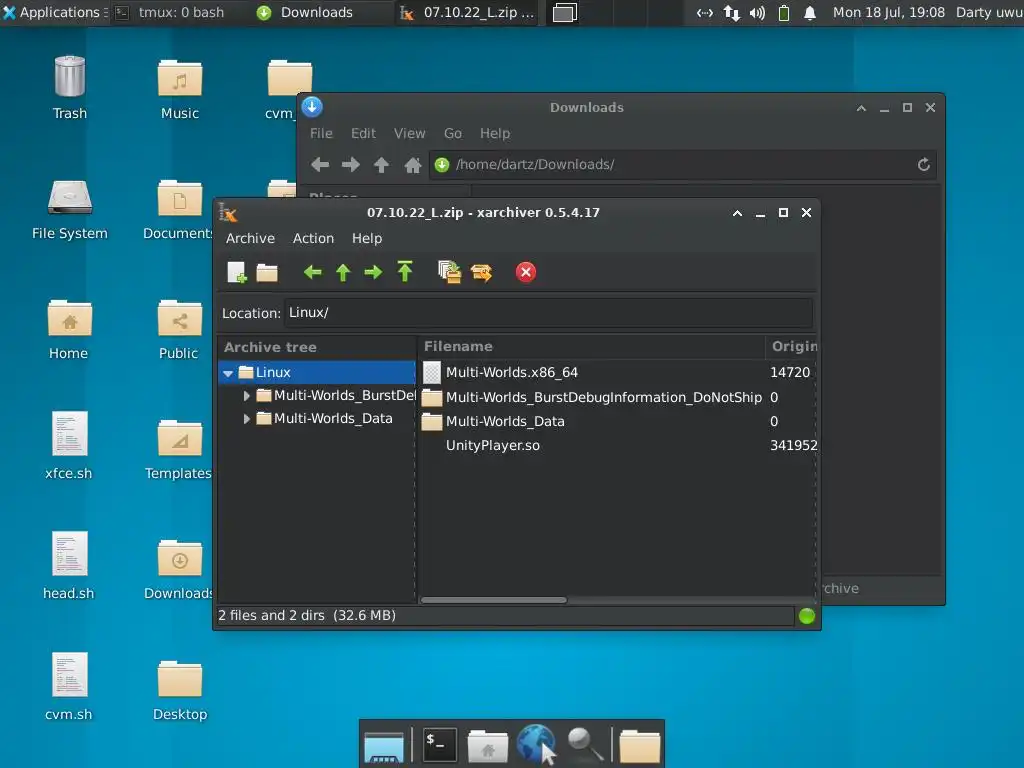Go up one level with green up arrow

click(343, 272)
